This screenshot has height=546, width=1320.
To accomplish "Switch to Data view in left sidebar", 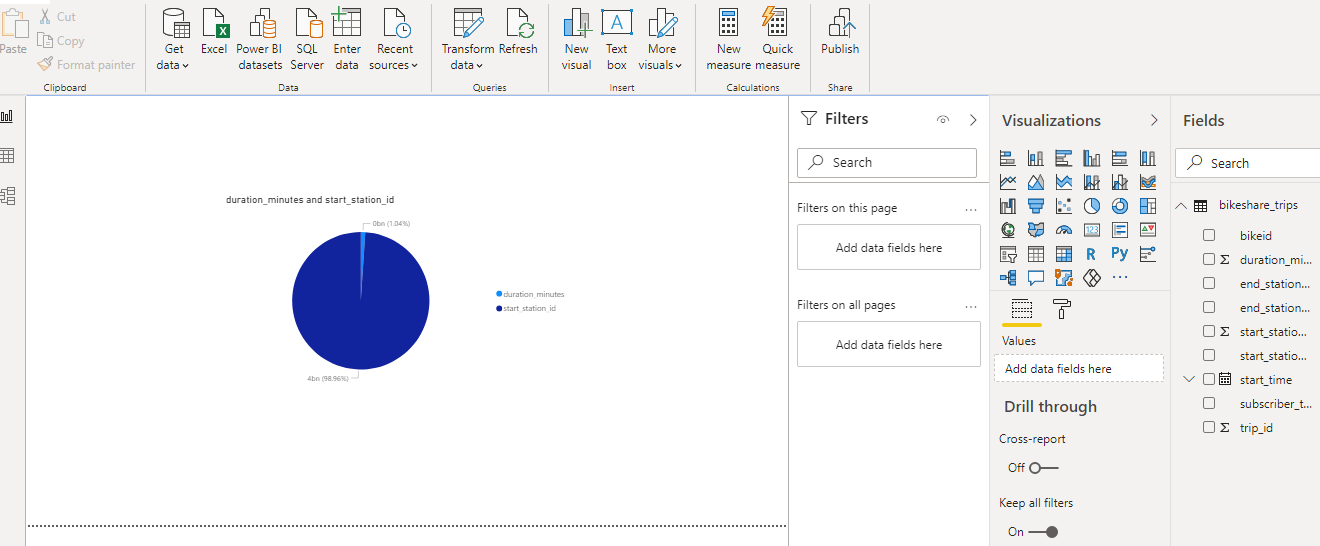I will 8,156.
